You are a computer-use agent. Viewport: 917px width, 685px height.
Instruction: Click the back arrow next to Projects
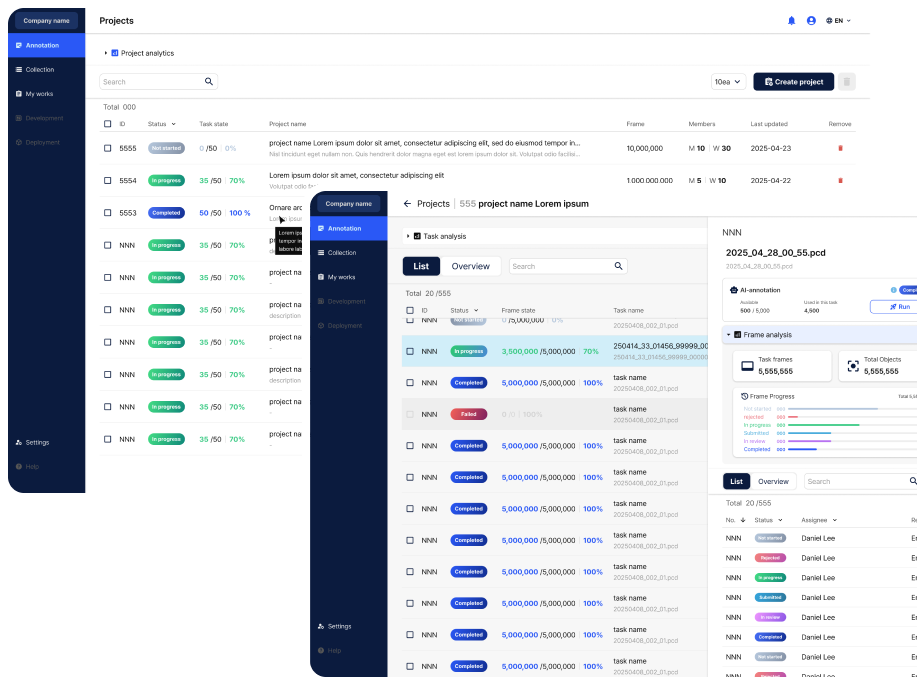pyautogui.click(x=407, y=204)
